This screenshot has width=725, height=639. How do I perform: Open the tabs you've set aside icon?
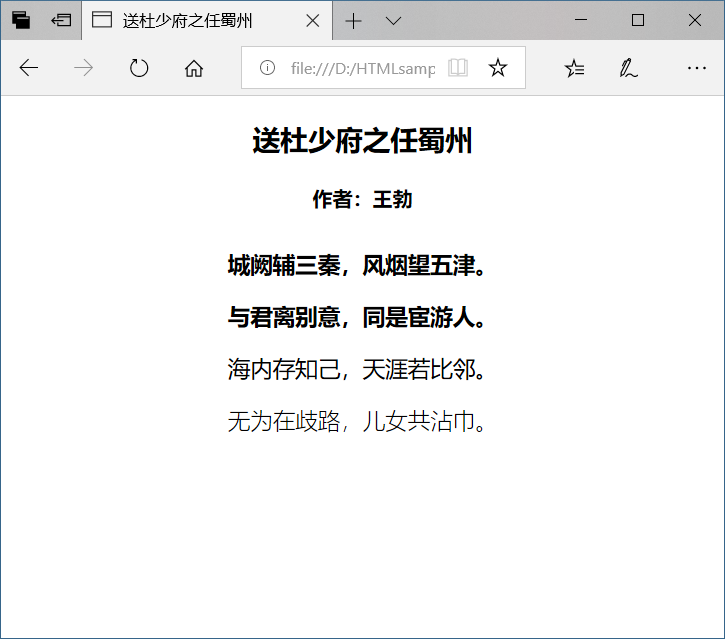pyautogui.click(x=21, y=20)
